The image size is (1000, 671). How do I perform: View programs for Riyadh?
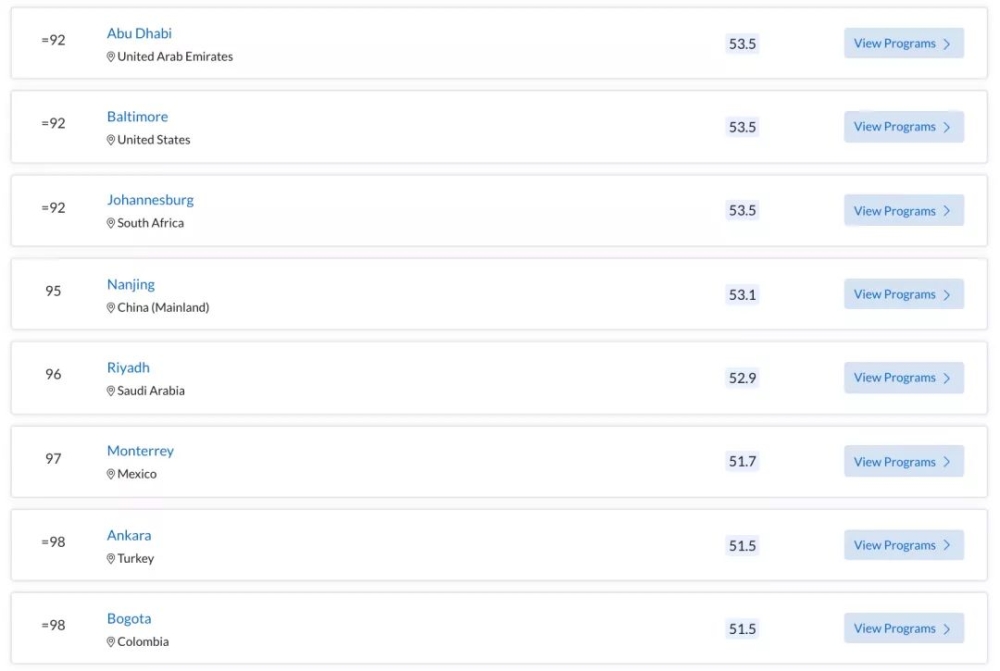pyautogui.click(x=904, y=378)
